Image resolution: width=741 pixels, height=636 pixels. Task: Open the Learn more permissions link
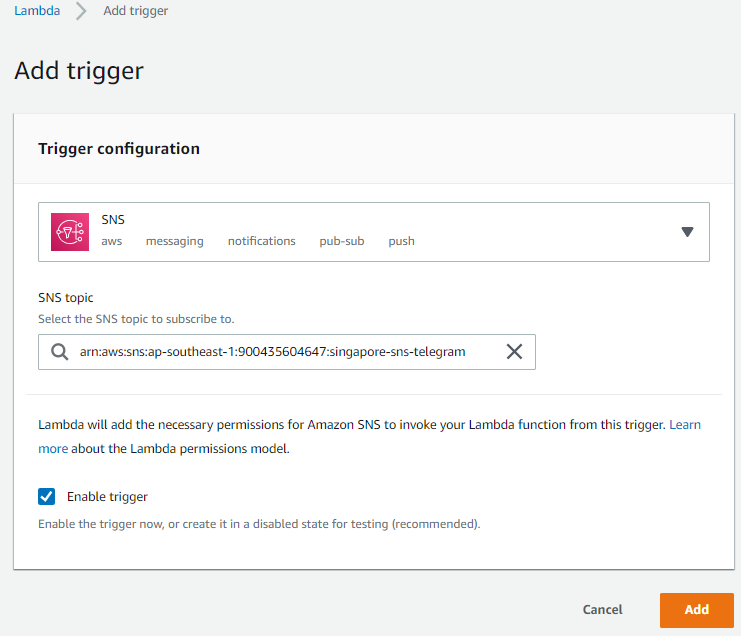pyautogui.click(x=685, y=425)
